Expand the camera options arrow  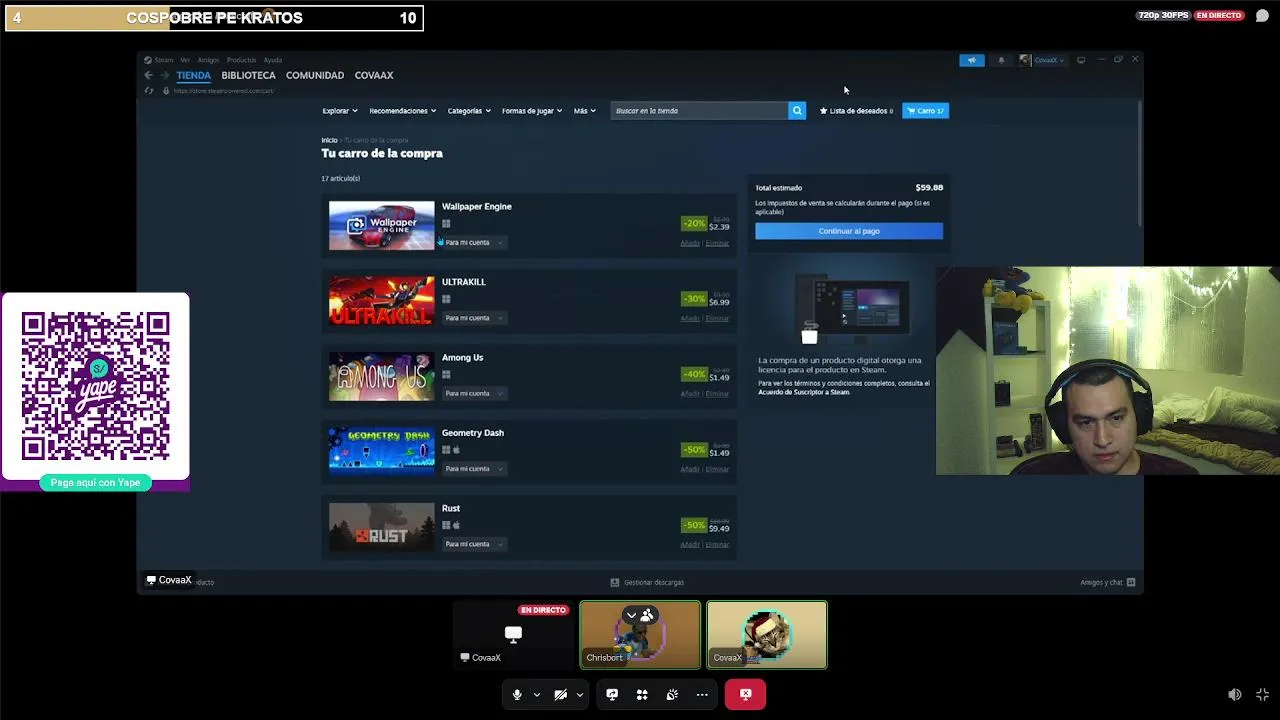(580, 695)
